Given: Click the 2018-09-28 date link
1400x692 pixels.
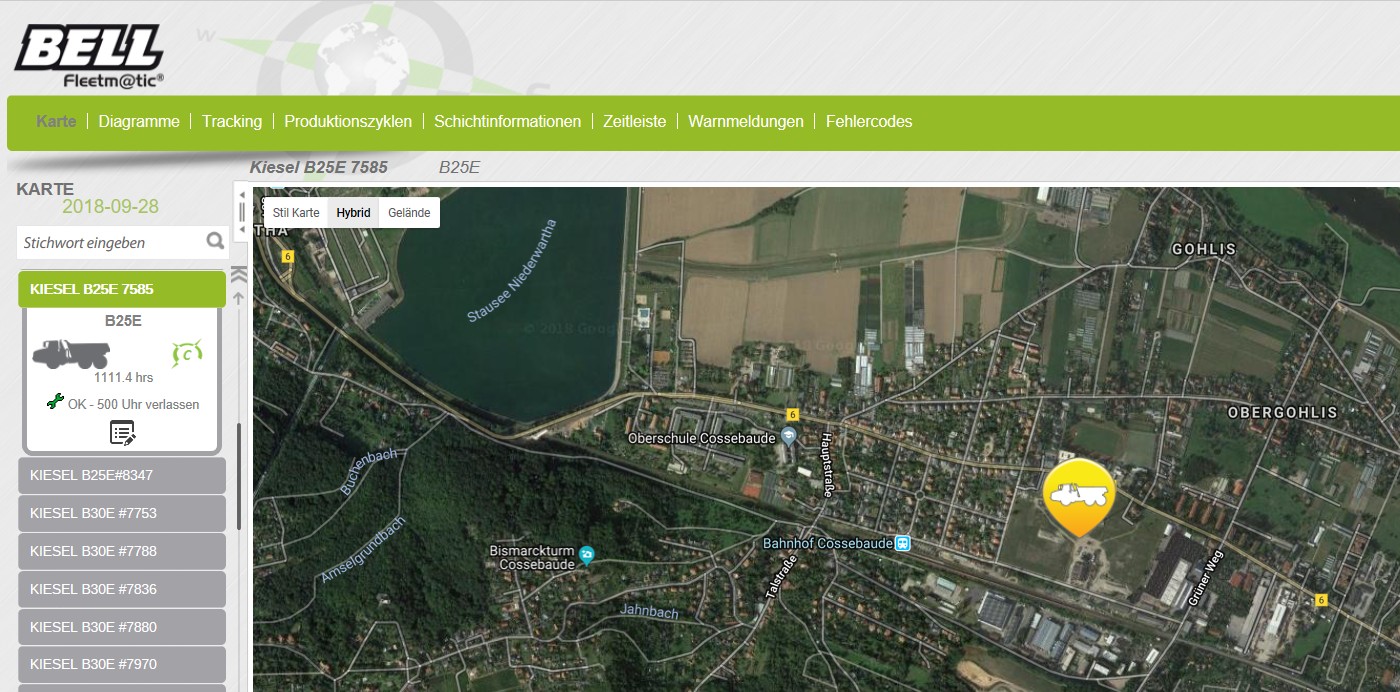Looking at the screenshot, I should click(x=110, y=207).
